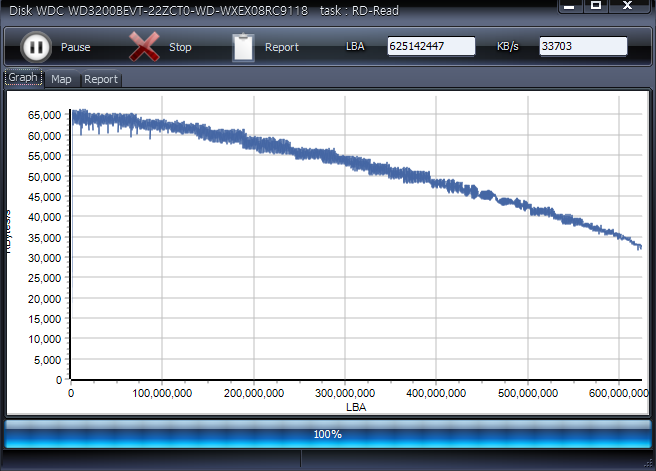Click the 500,000,000 label on LBA axis
This screenshot has width=656, height=471.
pyautogui.click(x=528, y=393)
